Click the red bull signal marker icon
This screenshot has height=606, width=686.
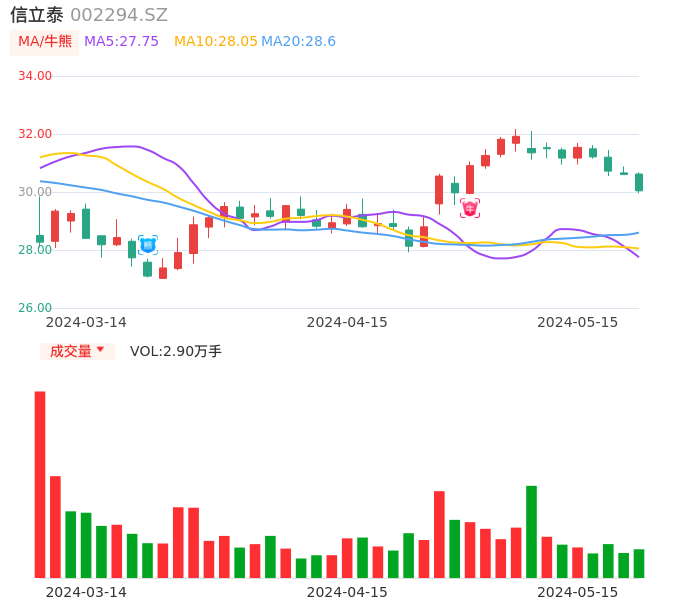[469, 208]
